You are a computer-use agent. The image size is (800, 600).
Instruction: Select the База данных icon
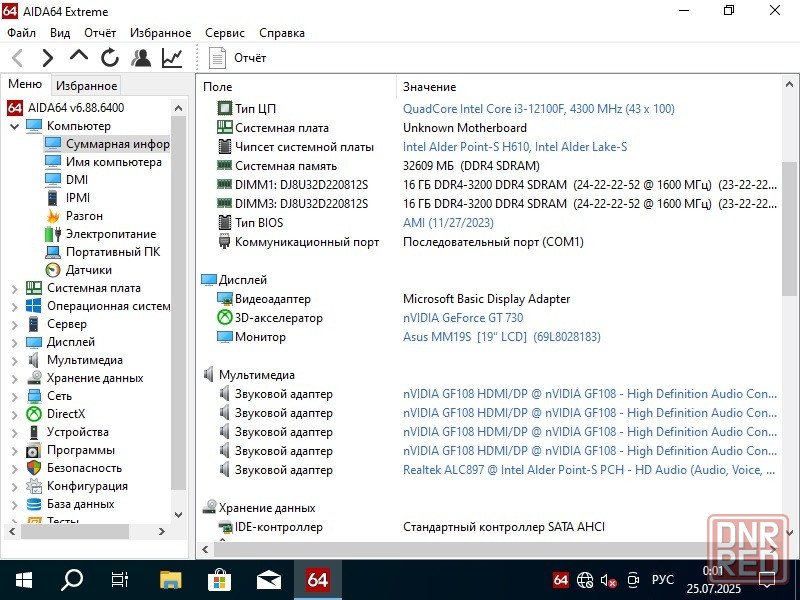pos(34,504)
